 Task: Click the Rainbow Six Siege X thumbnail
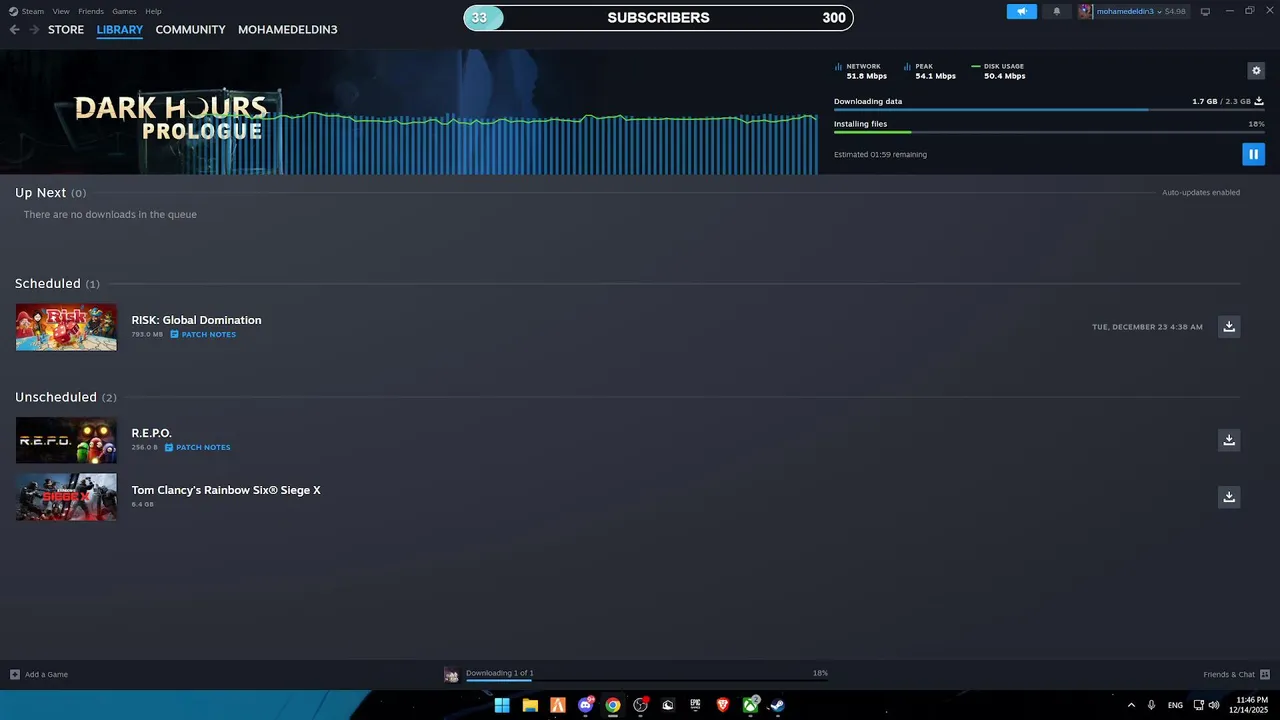pos(66,497)
